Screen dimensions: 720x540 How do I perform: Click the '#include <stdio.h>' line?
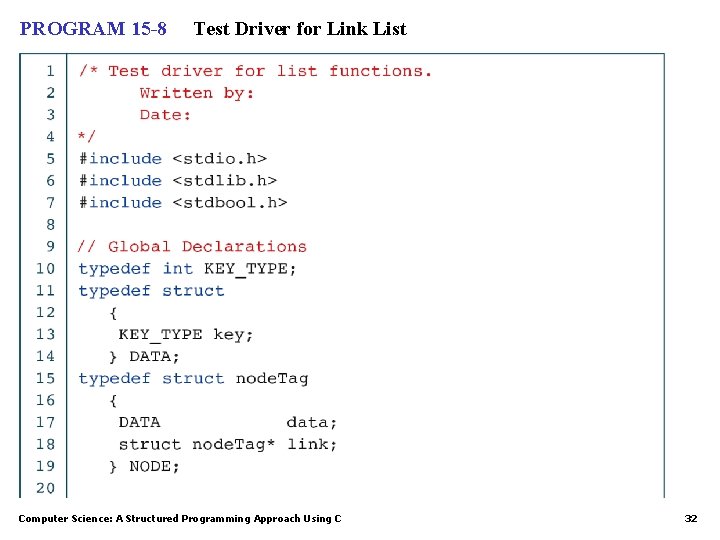(173, 159)
